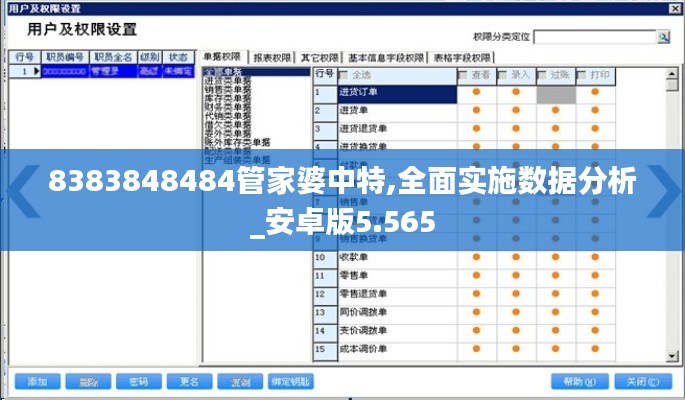The height and width of the screenshot is (400, 685).
Task: Select the 进货单 row name
Action: 353,110
